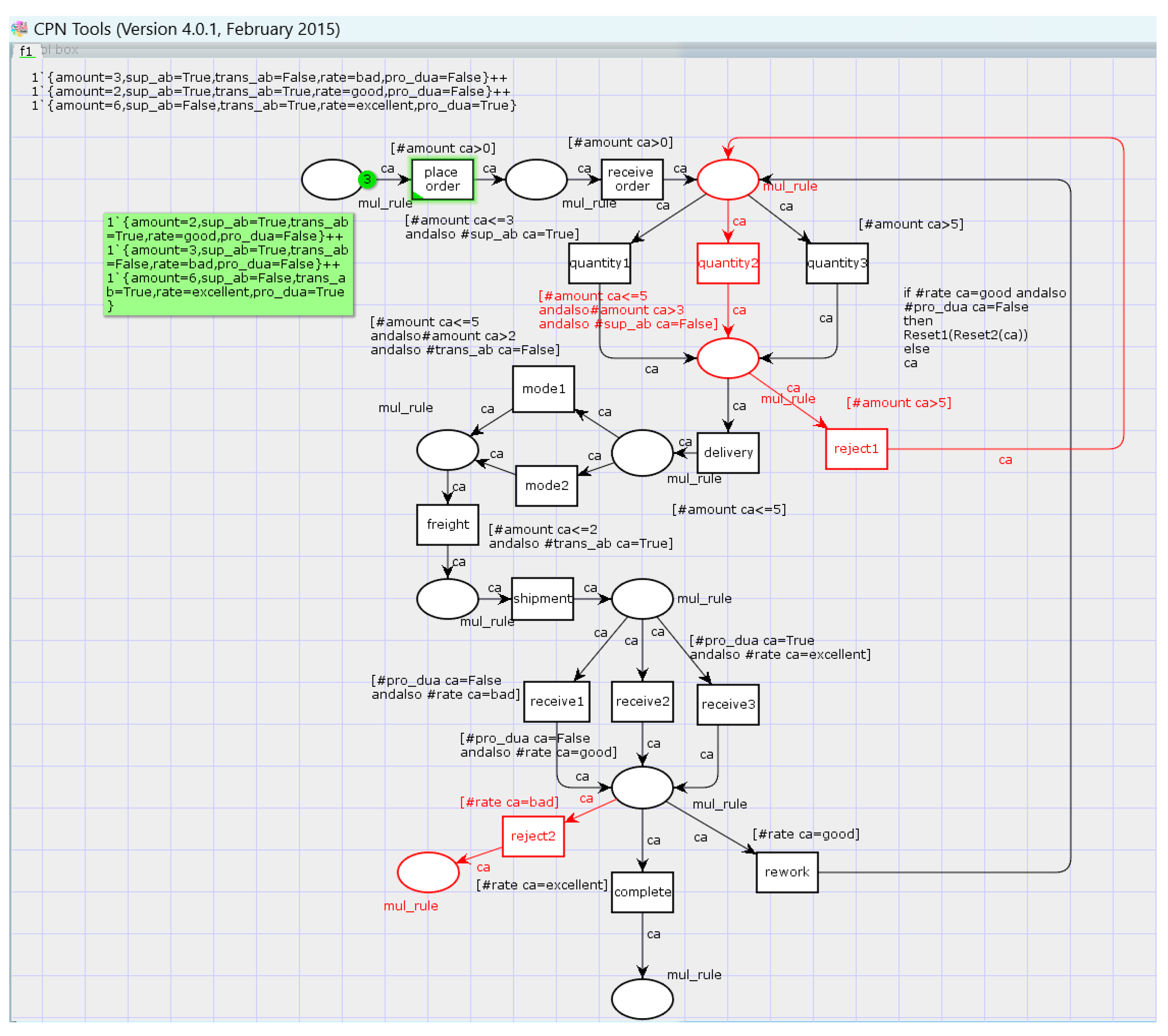The image size is (1168, 1036).
Task: Click the red quantity2 transition
Action: pyautogui.click(x=728, y=263)
